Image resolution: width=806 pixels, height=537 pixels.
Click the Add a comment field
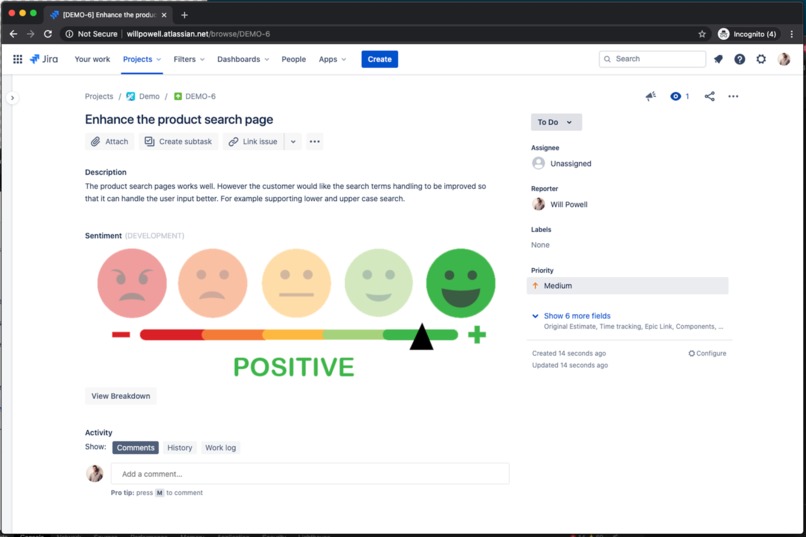[310, 474]
